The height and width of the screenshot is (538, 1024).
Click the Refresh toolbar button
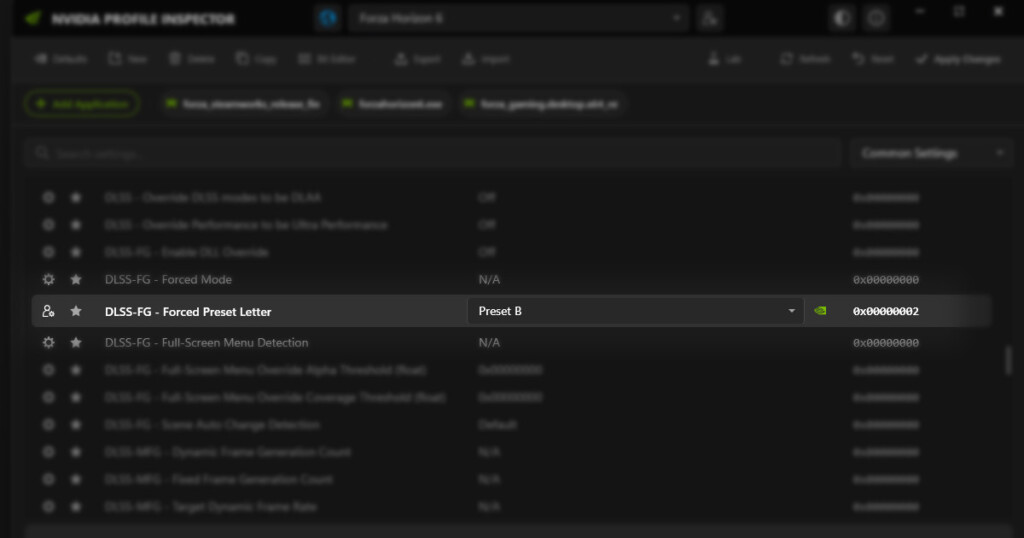[x=805, y=59]
